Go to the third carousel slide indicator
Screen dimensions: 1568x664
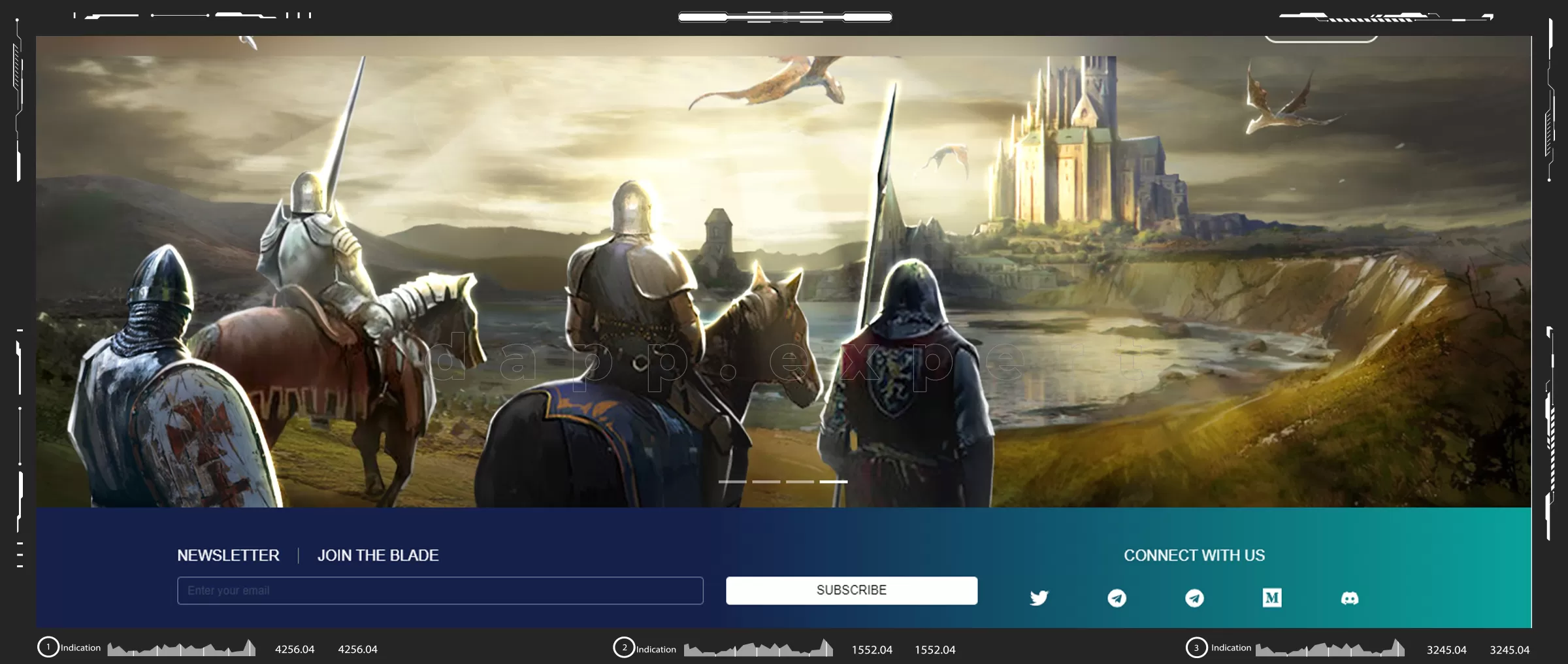point(800,482)
